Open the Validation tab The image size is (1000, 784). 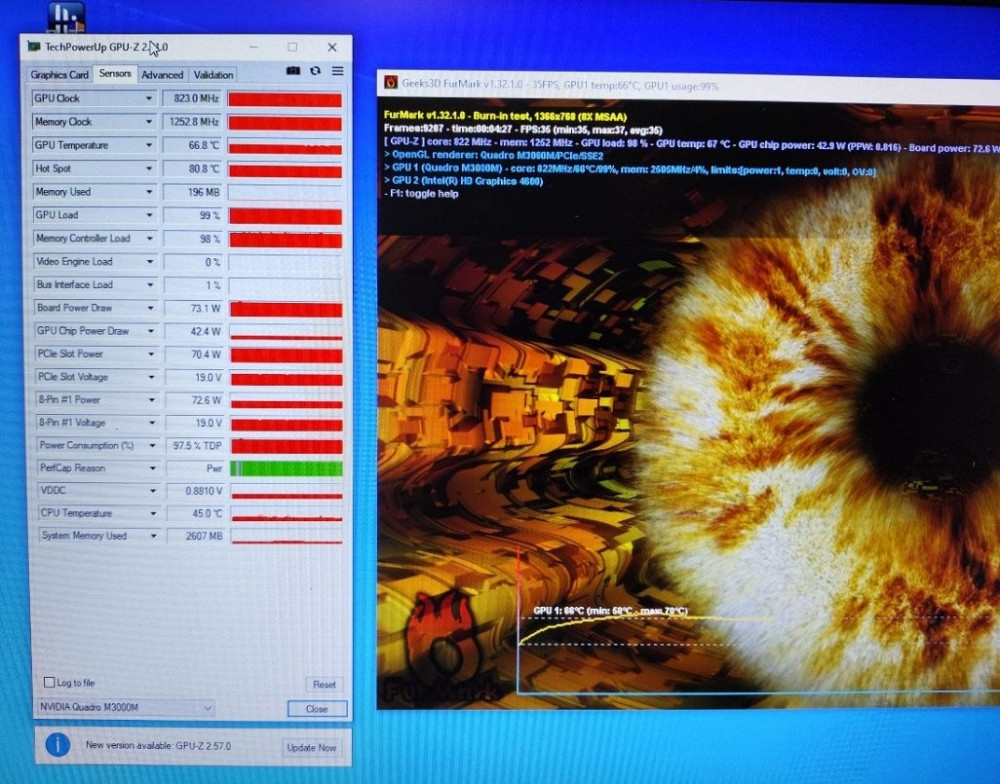tap(213, 75)
